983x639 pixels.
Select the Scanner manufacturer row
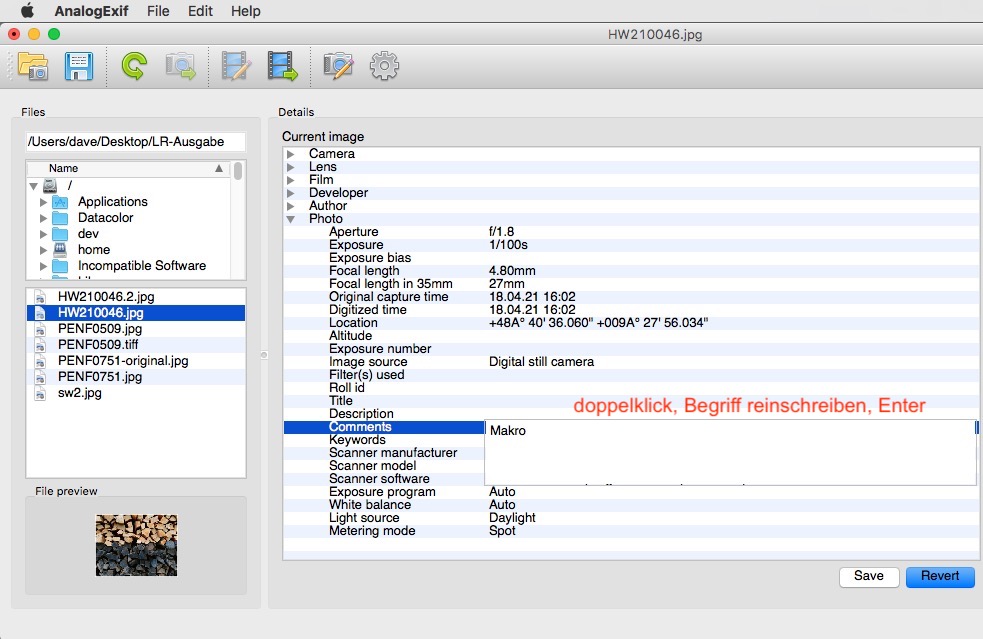click(x=384, y=453)
